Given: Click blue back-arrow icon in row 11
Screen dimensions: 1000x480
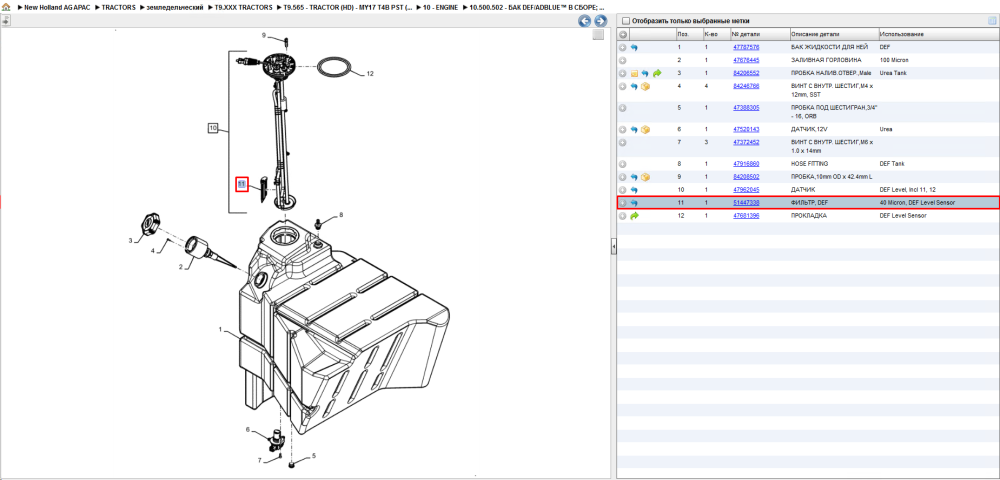Looking at the screenshot, I should point(634,203).
